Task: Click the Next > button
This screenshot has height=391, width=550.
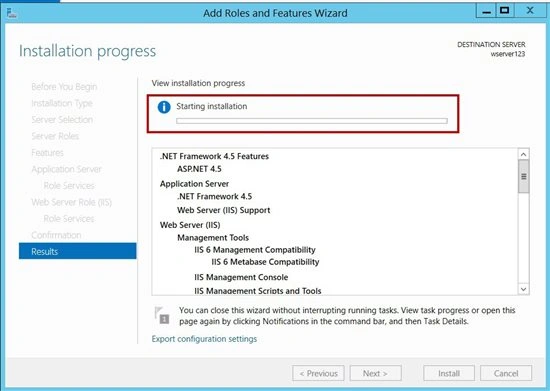Action: coord(375,373)
